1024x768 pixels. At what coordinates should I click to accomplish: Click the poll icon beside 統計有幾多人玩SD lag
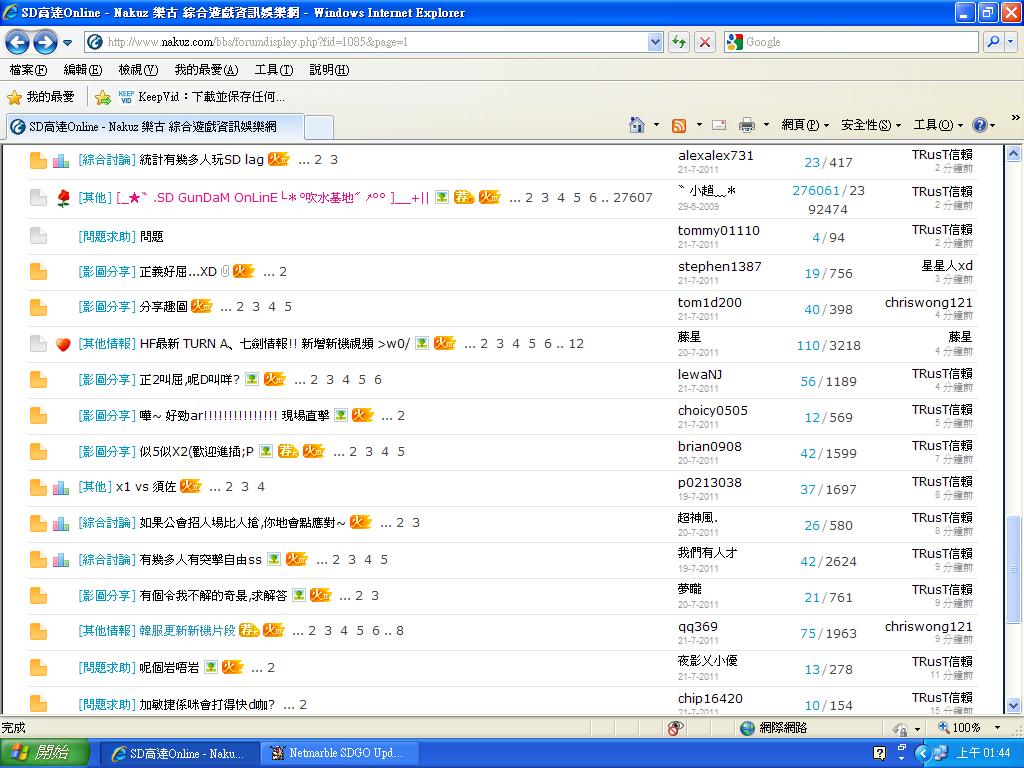pyautogui.click(x=61, y=161)
